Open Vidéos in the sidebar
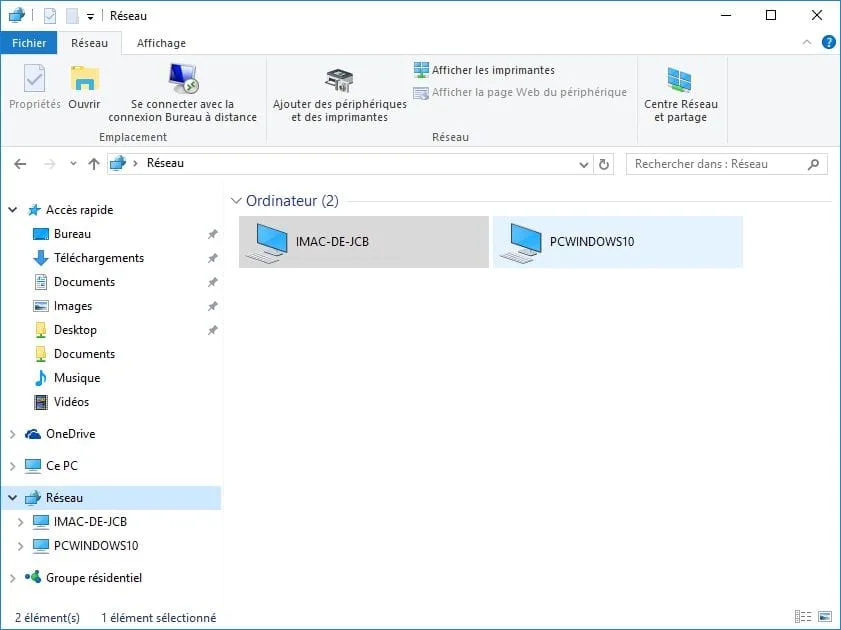 point(71,402)
